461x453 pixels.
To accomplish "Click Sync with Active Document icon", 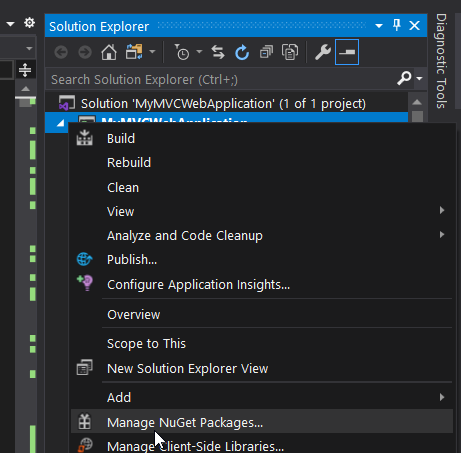I will pos(218,52).
